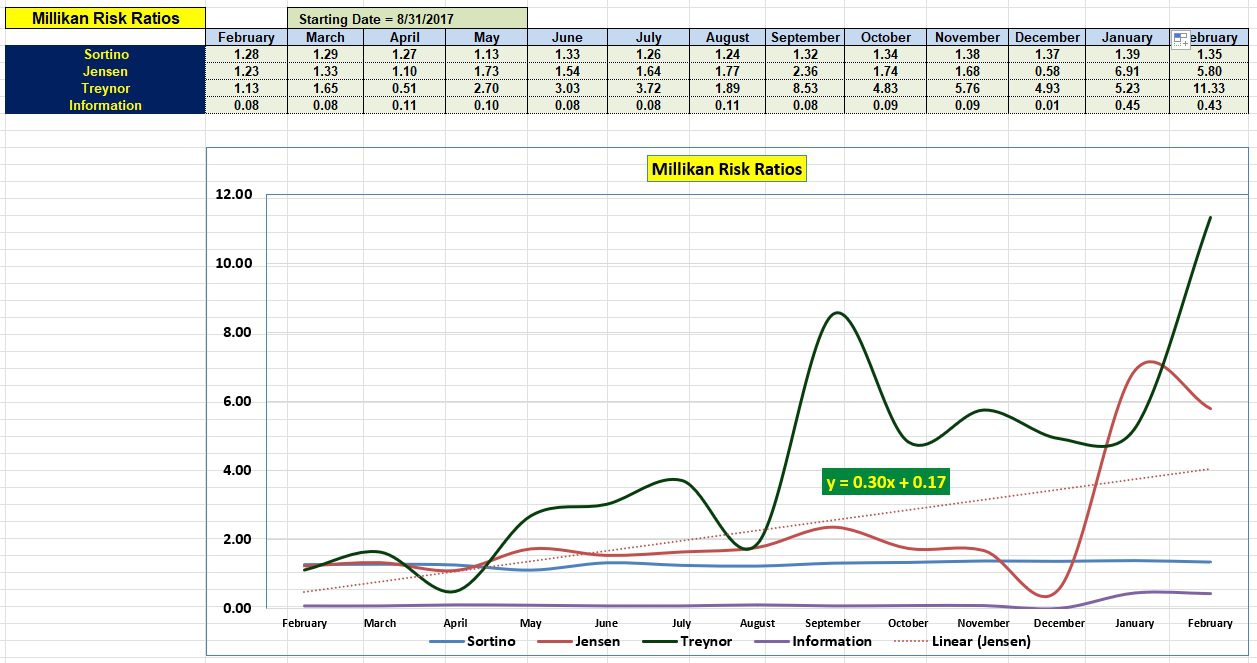Viewport: 1257px width, 663px height.
Task: Click the April label on chart horizontal axis
Action: (x=455, y=623)
